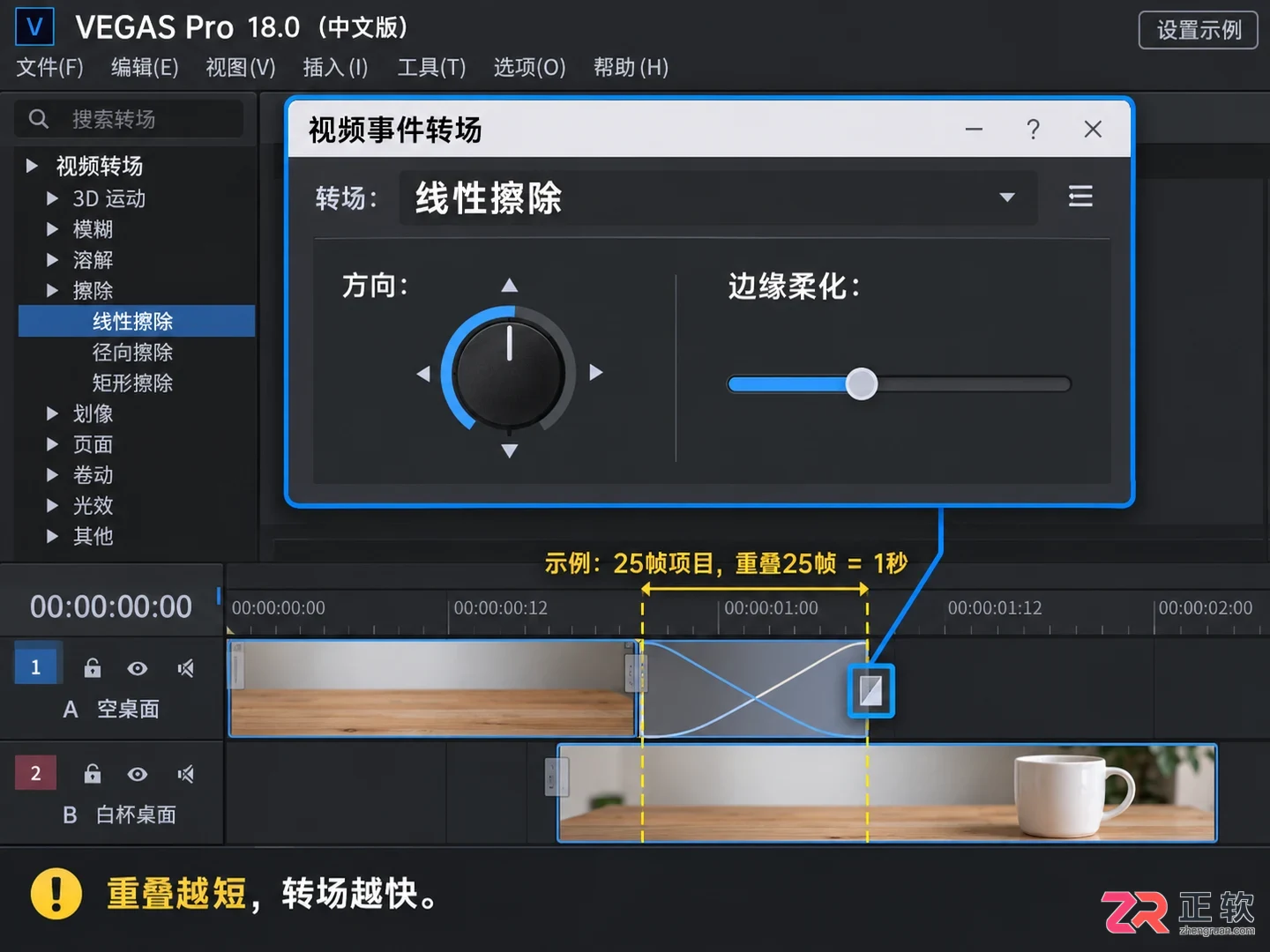Screen dimensions: 1270x952
Task: Click the direction up arrow
Action: 509,285
